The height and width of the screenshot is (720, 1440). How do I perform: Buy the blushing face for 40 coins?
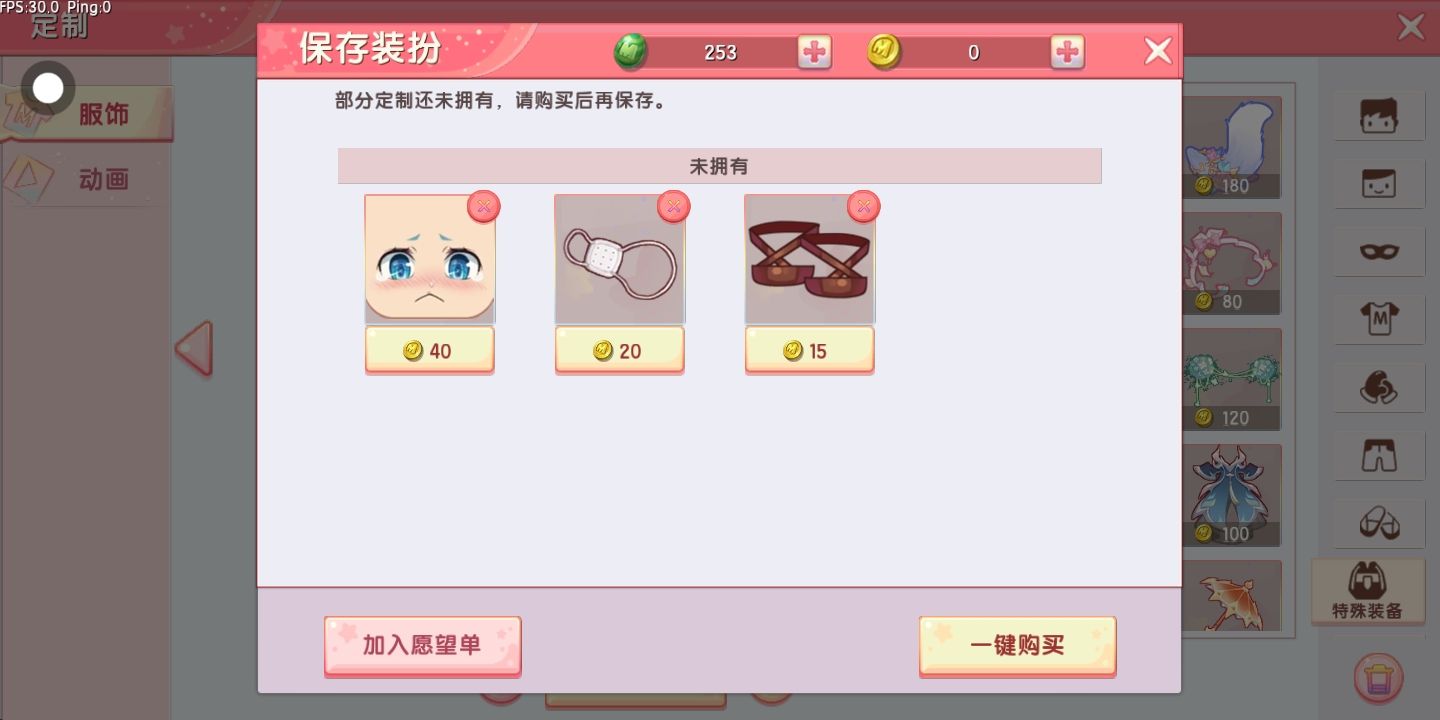430,351
